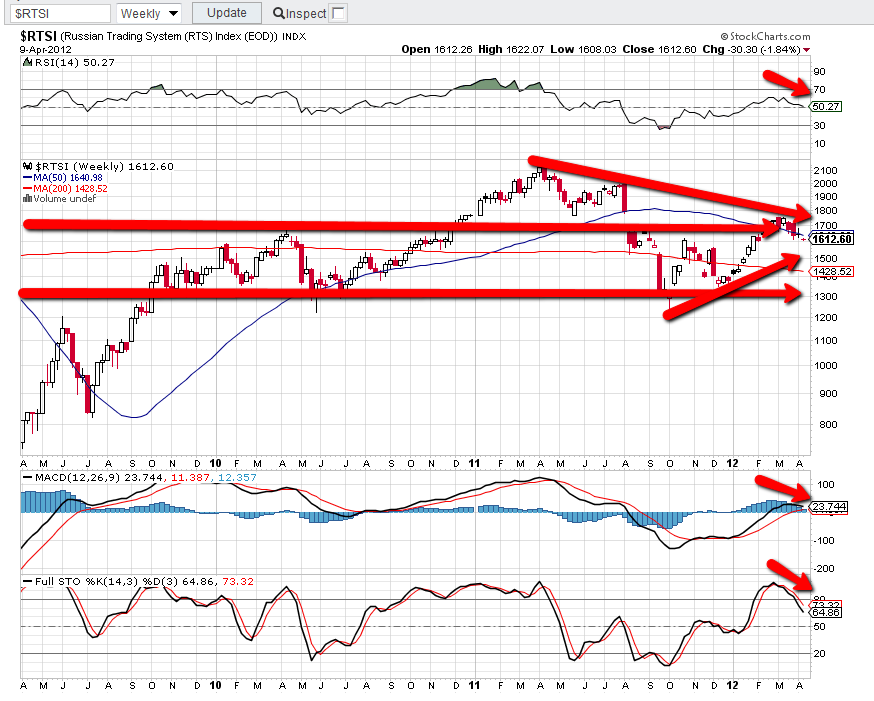Click the 1428.52 MA(200) price tag
The image size is (874, 701).
point(831,272)
